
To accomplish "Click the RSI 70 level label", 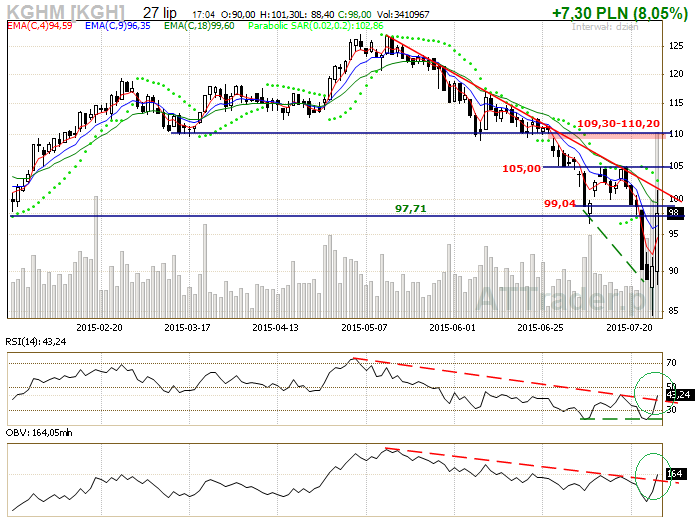I will tap(671, 363).
